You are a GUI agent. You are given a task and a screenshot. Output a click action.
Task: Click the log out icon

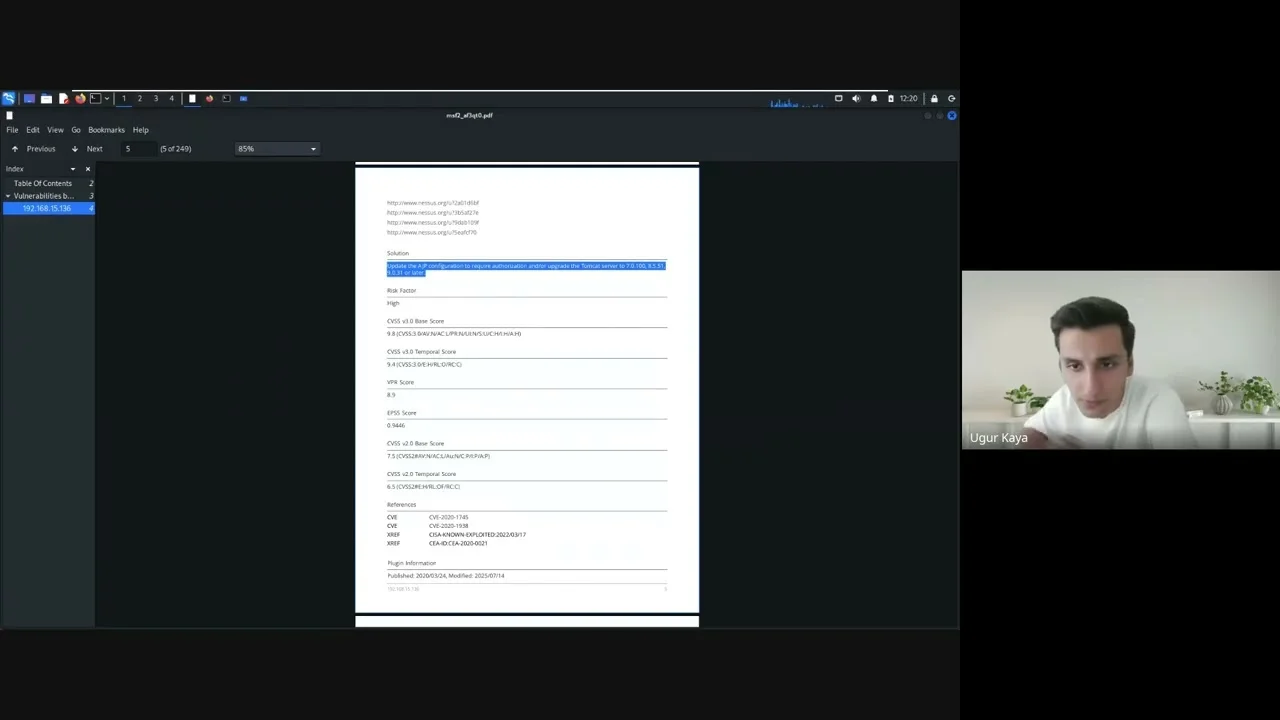tap(951, 98)
